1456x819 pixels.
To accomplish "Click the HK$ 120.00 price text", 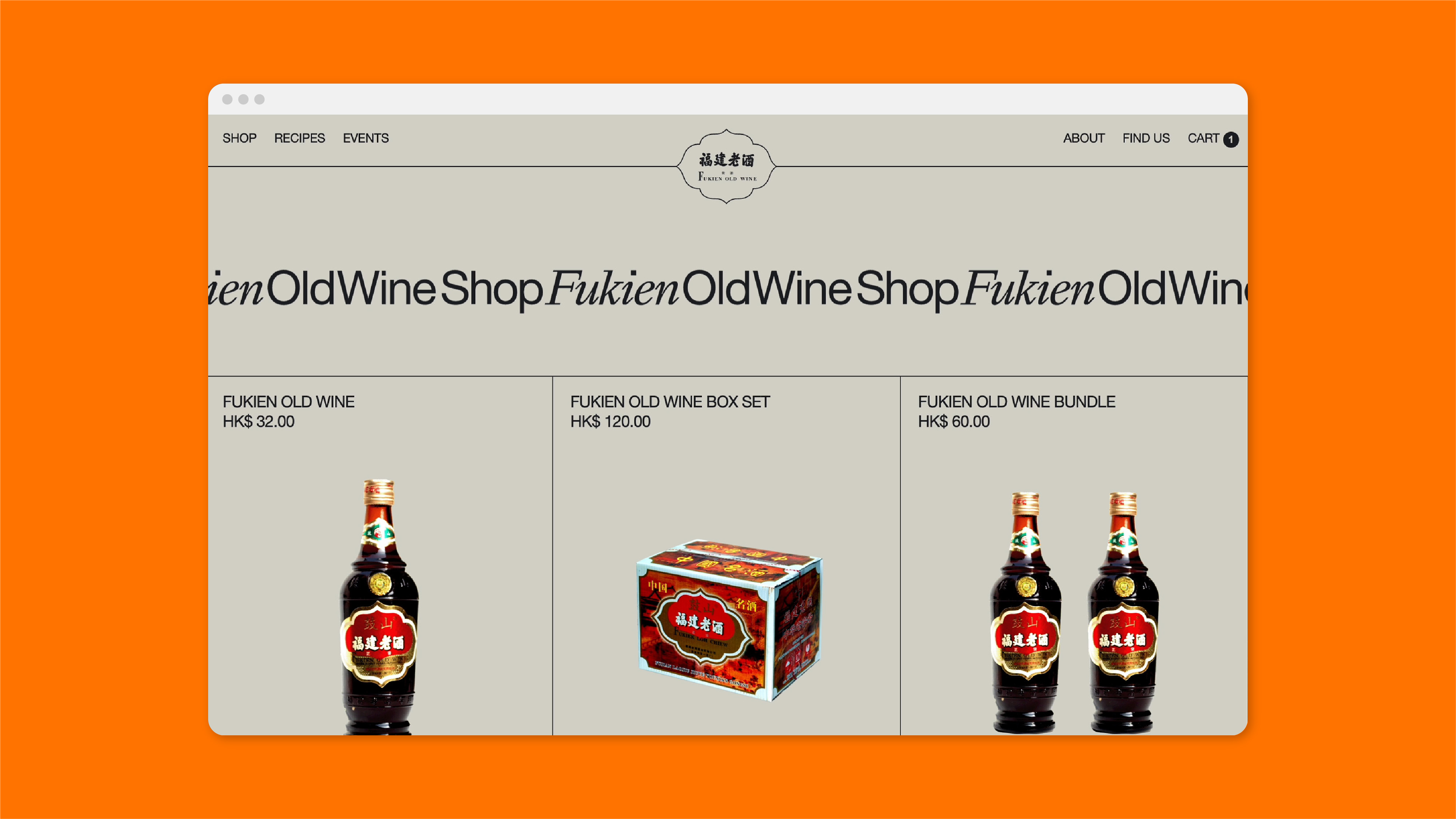I will (610, 422).
